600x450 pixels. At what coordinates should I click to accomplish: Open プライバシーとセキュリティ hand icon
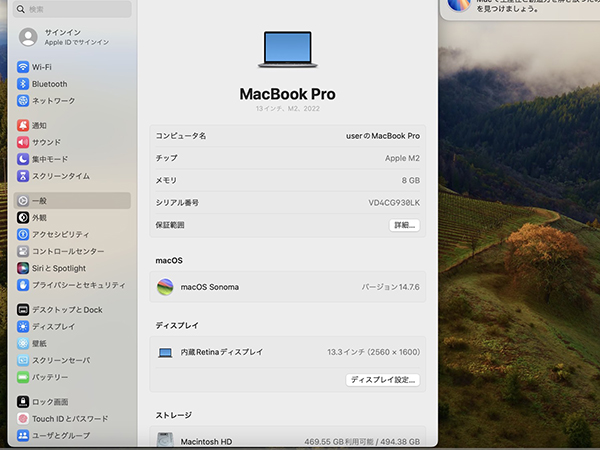23,285
